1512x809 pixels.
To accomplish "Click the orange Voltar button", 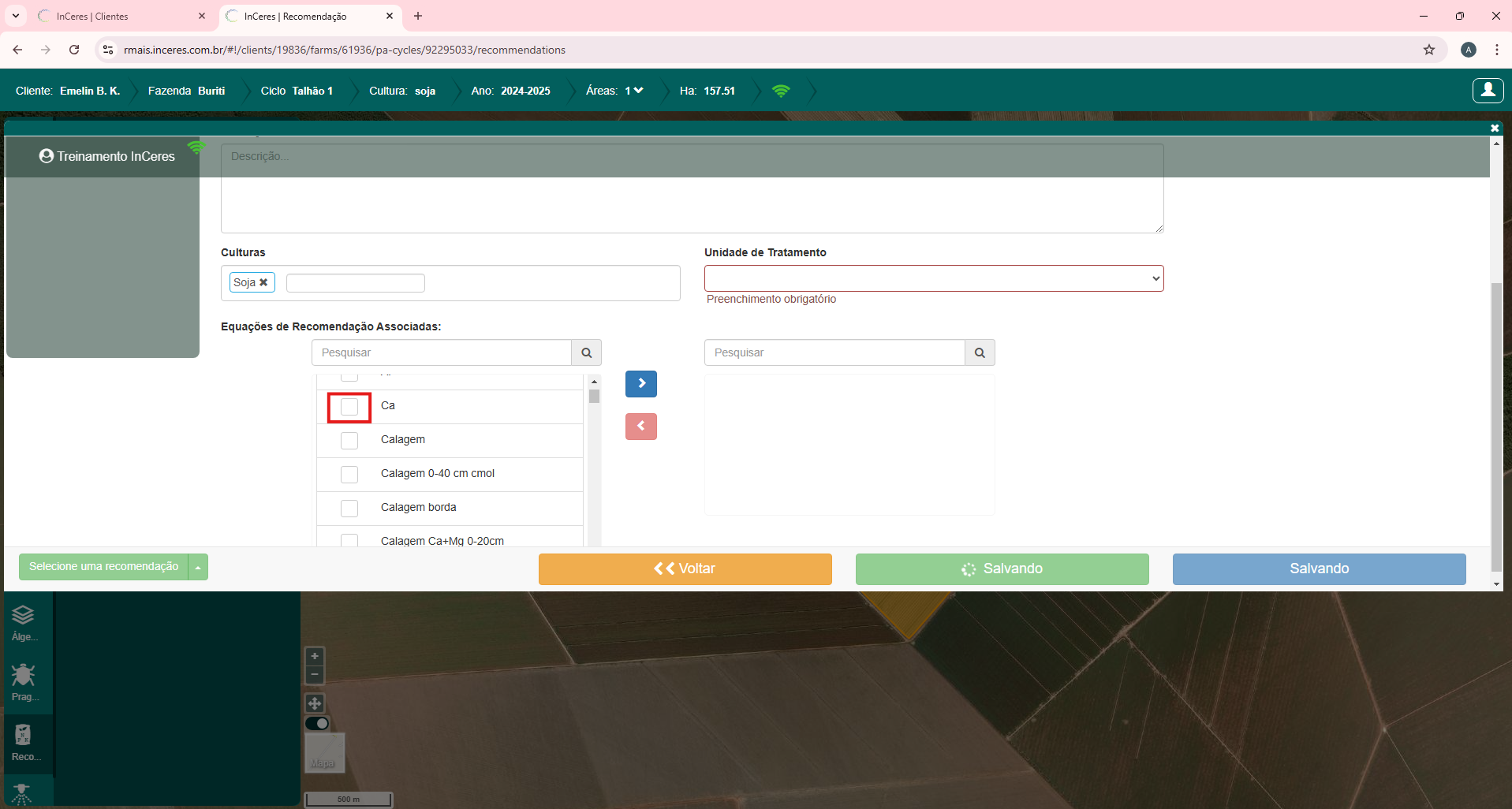I will click(685, 569).
